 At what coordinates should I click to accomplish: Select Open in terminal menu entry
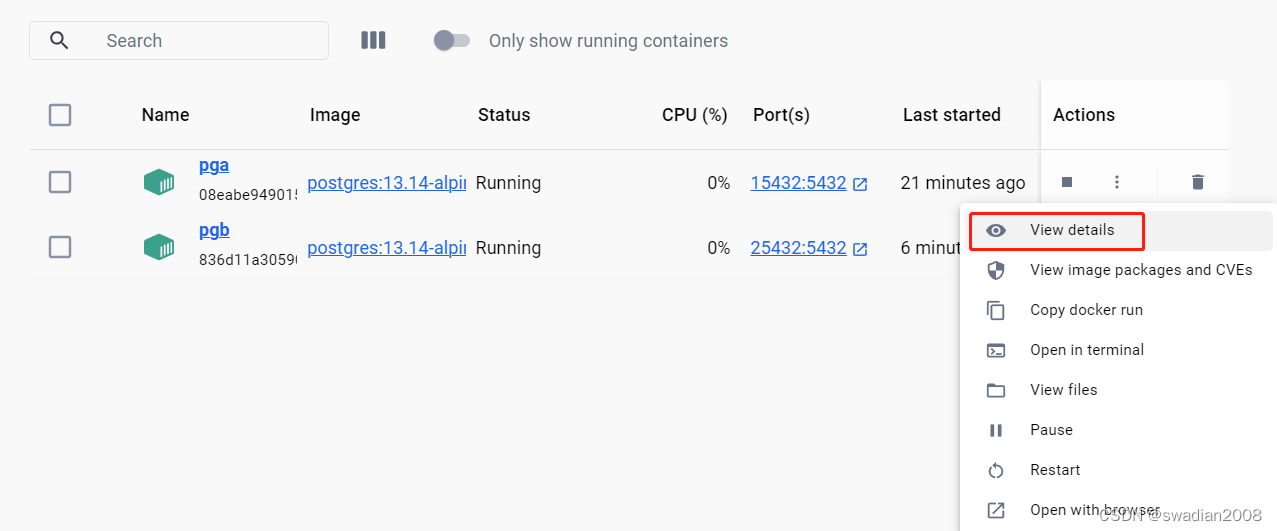(1086, 350)
